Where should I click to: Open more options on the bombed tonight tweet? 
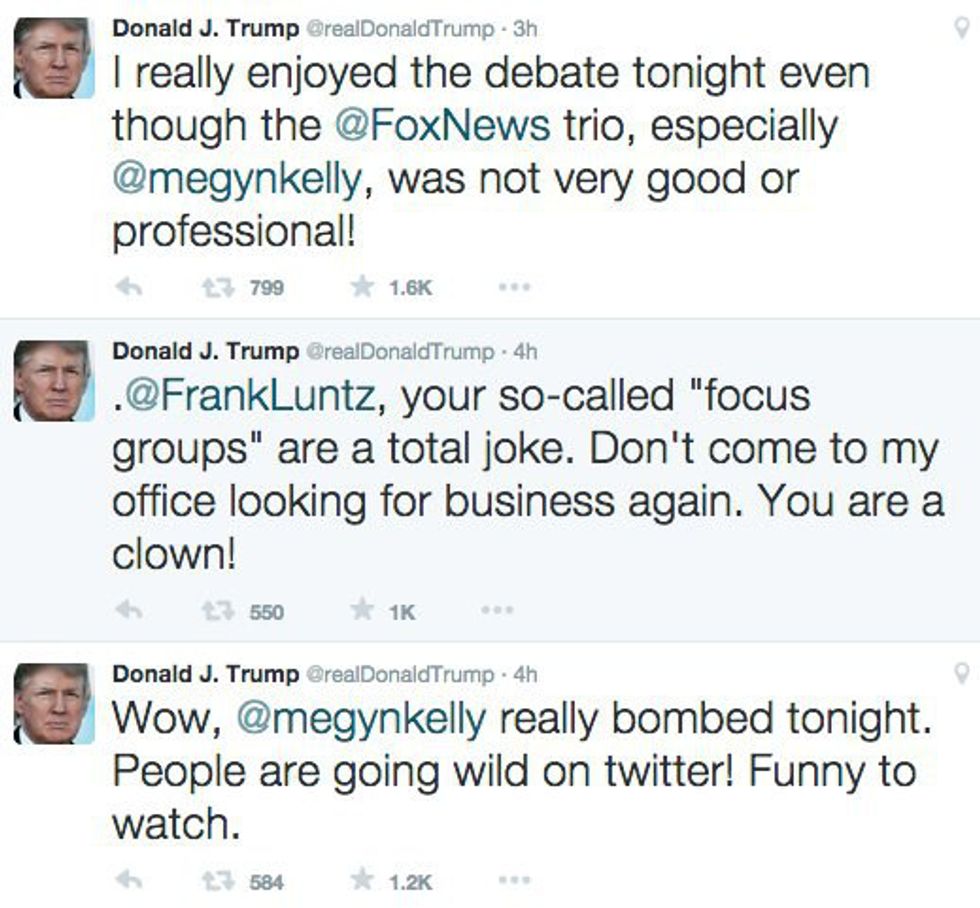[x=514, y=881]
